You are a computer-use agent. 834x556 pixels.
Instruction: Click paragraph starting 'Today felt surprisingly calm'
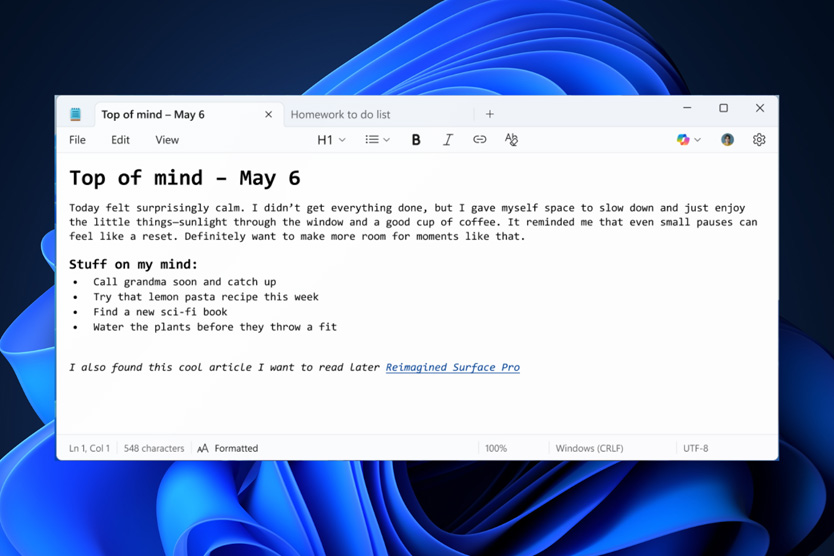click(413, 222)
